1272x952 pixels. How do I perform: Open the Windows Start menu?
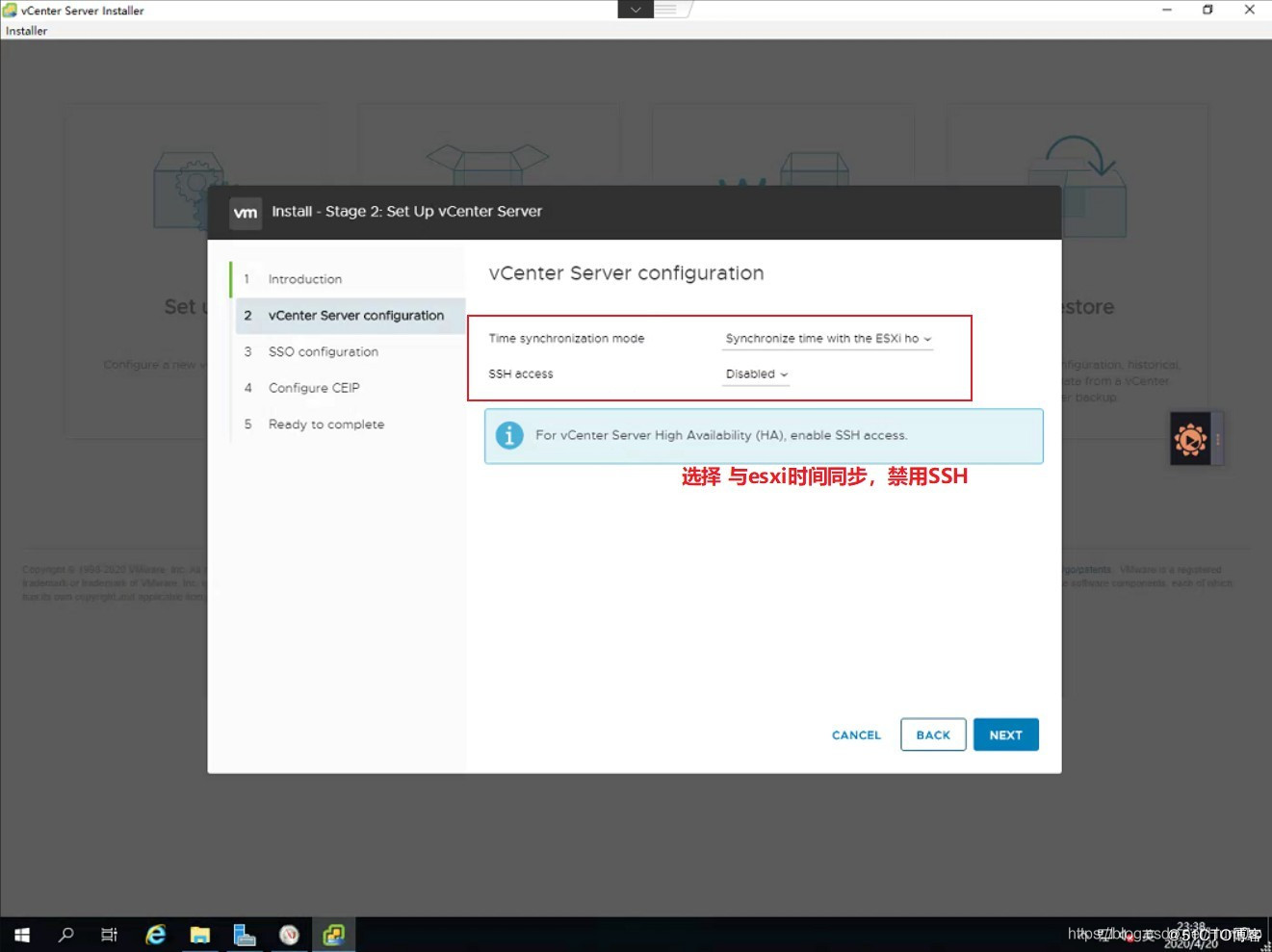21,934
